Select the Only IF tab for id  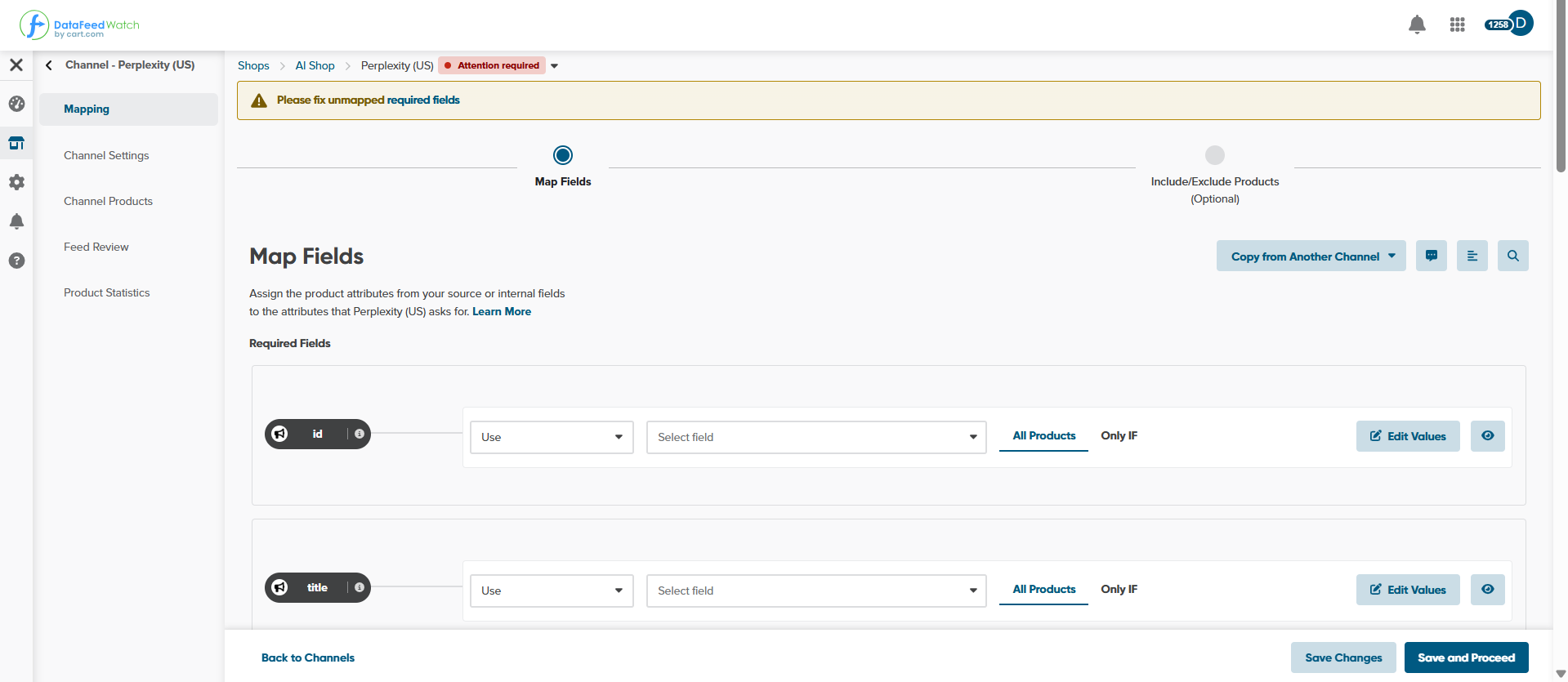pyautogui.click(x=1119, y=436)
